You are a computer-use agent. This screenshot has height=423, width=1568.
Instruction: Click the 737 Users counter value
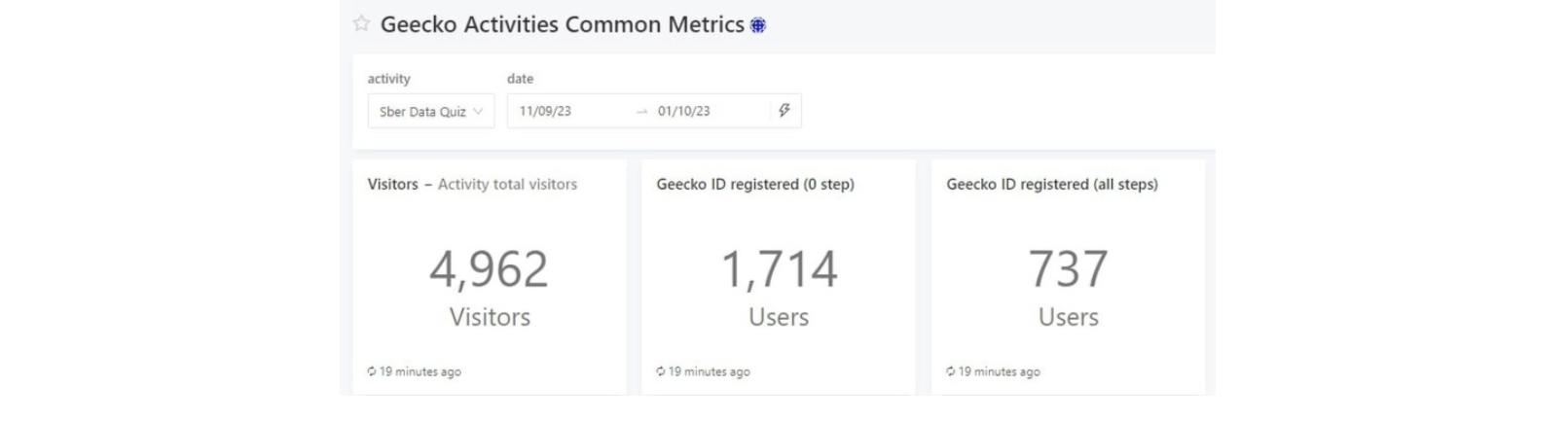[x=1068, y=269]
